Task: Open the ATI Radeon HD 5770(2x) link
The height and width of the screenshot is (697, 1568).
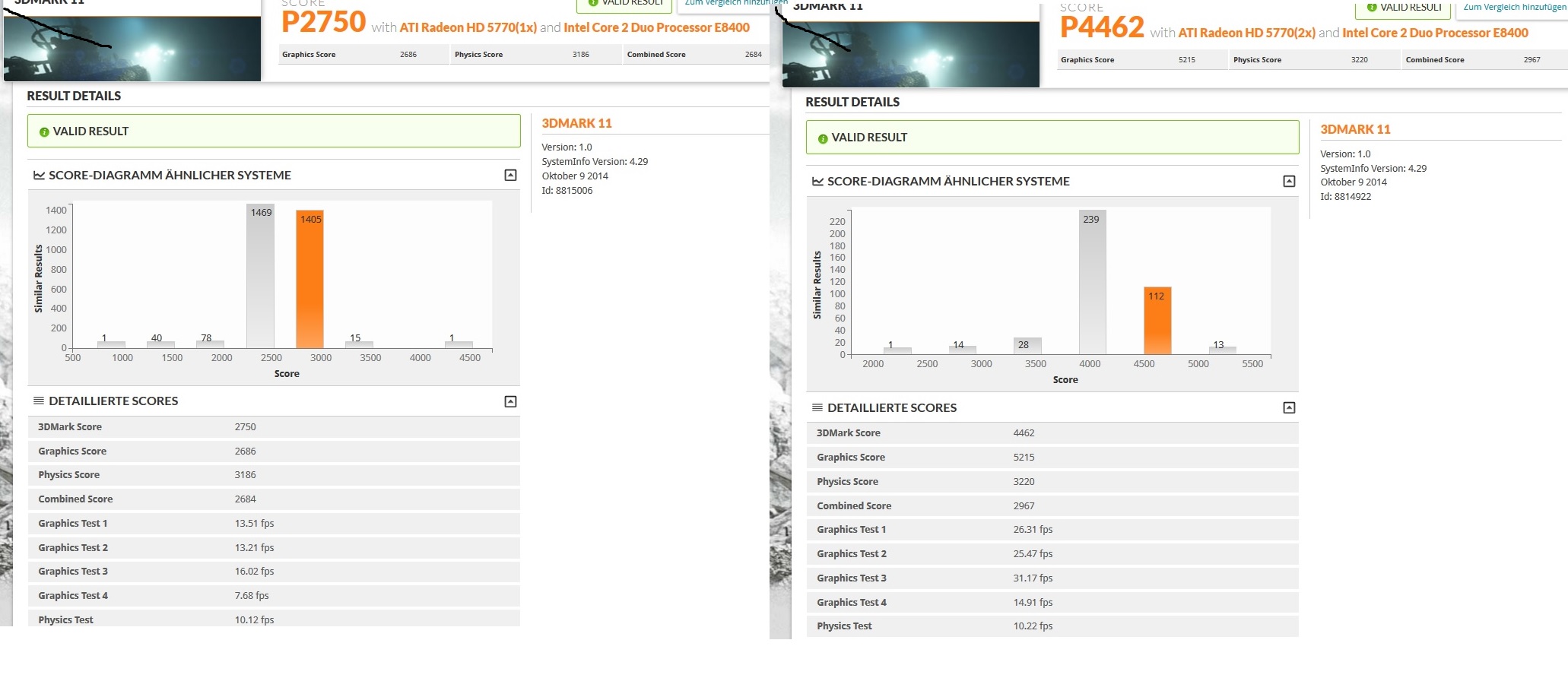Action: pos(1247,33)
